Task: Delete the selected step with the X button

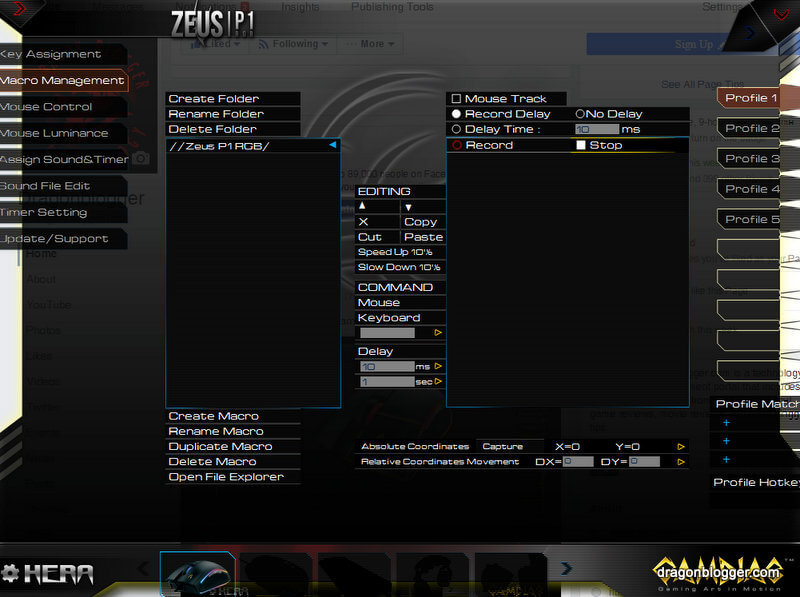Action: [363, 222]
